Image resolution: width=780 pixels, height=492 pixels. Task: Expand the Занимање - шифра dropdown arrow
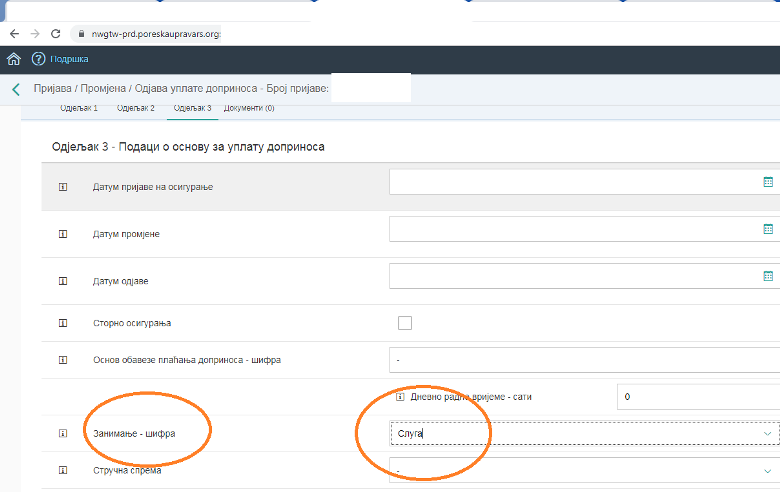pos(768,433)
